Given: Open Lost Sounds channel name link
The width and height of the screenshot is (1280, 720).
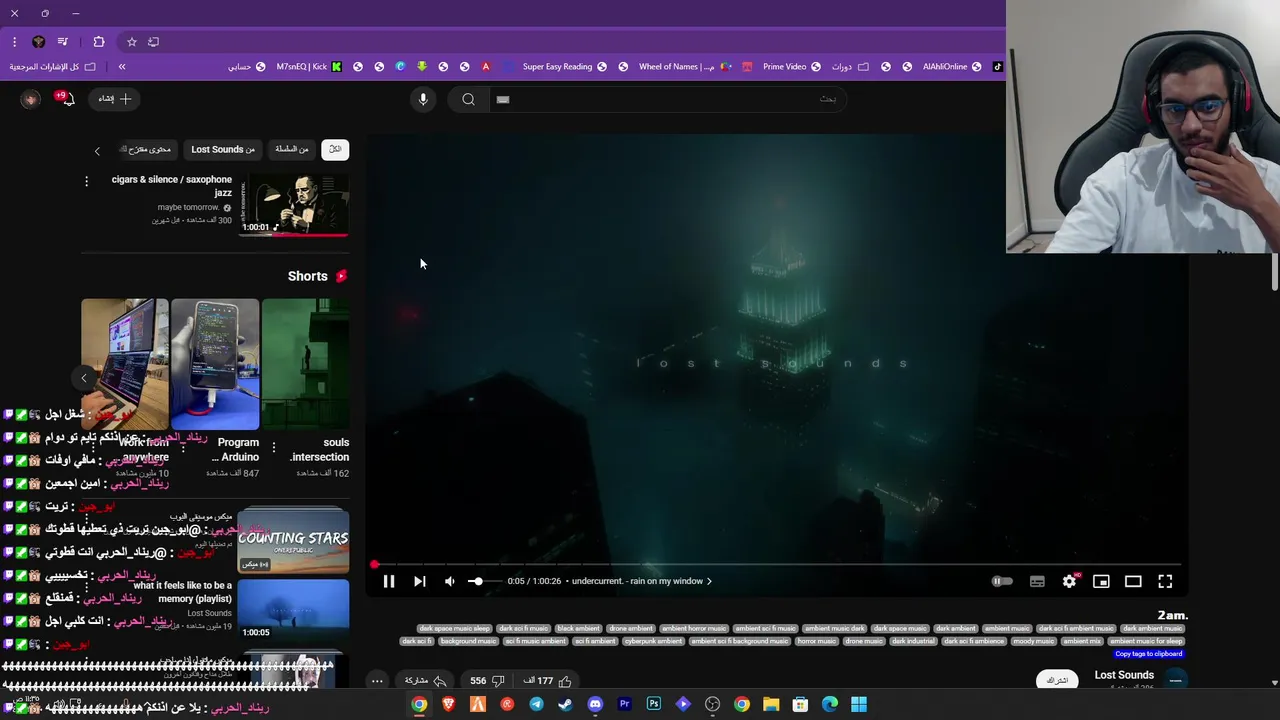Looking at the screenshot, I should [x=1124, y=675].
